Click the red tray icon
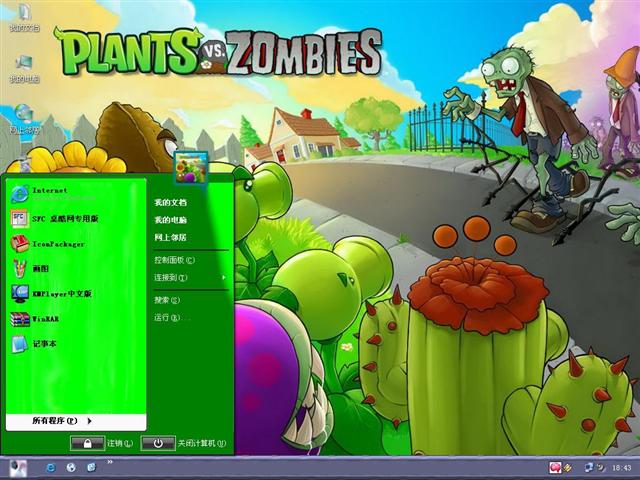The height and width of the screenshot is (480, 640). [x=555, y=467]
